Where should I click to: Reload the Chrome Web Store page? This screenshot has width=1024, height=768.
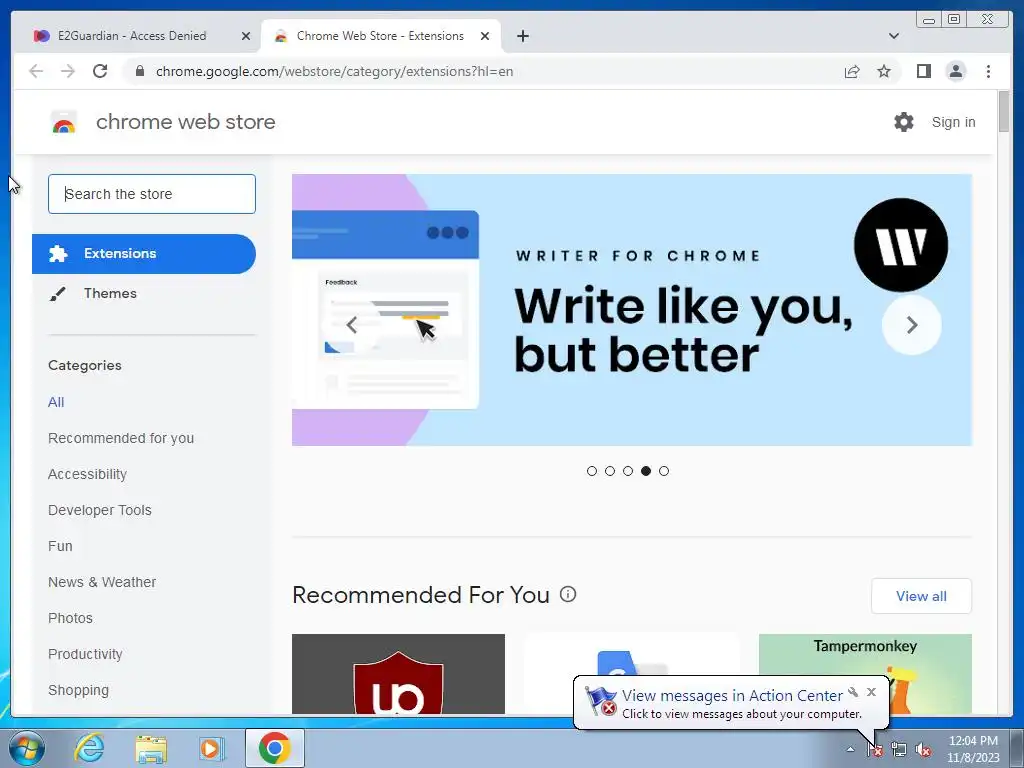click(x=100, y=71)
